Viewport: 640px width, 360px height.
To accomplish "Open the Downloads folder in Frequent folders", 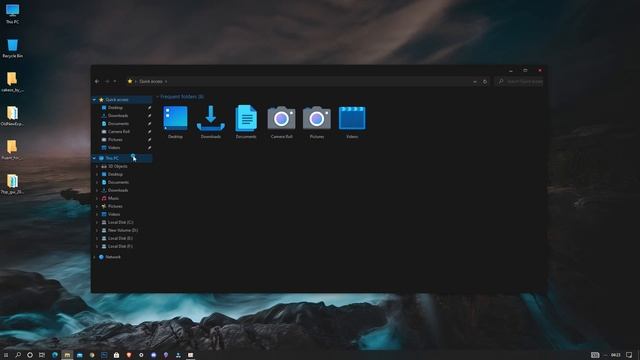I will click(211, 122).
